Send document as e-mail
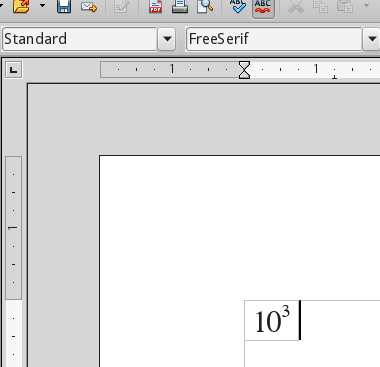 89,6
